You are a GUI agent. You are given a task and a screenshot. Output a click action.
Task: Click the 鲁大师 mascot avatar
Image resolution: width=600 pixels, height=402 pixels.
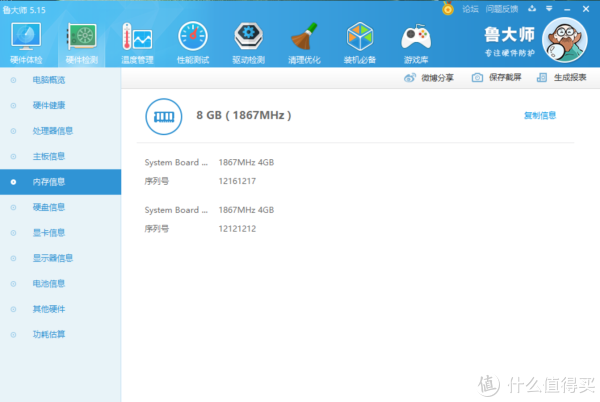565,40
